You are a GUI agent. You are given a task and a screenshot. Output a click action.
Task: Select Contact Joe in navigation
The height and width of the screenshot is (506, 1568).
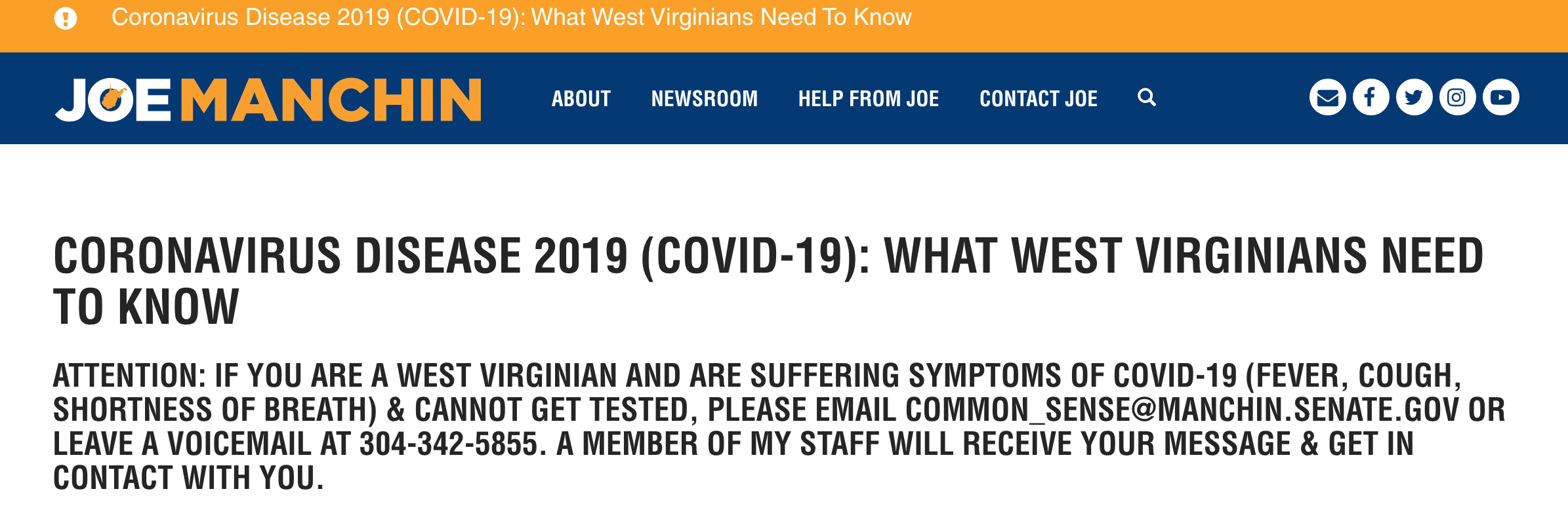[1039, 99]
